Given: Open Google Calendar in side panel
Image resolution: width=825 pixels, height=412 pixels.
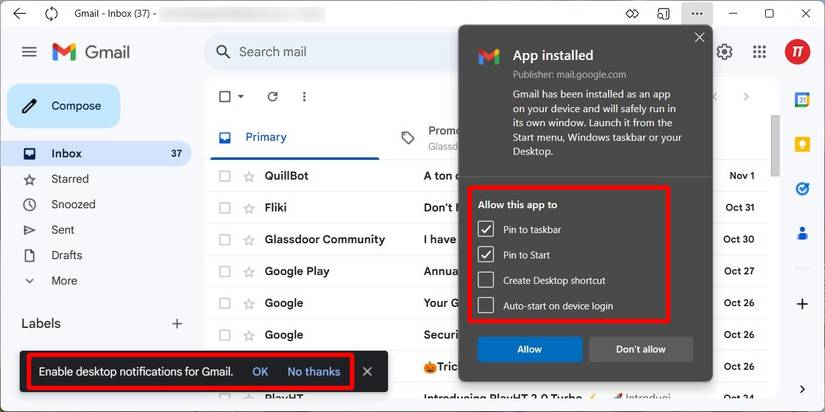Looking at the screenshot, I should point(802,100).
